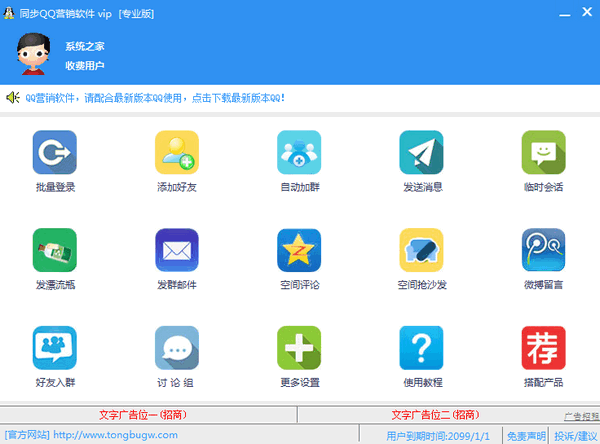The image size is (600, 444).
Task: Close the QQ marketing software window
Action: [587, 12]
